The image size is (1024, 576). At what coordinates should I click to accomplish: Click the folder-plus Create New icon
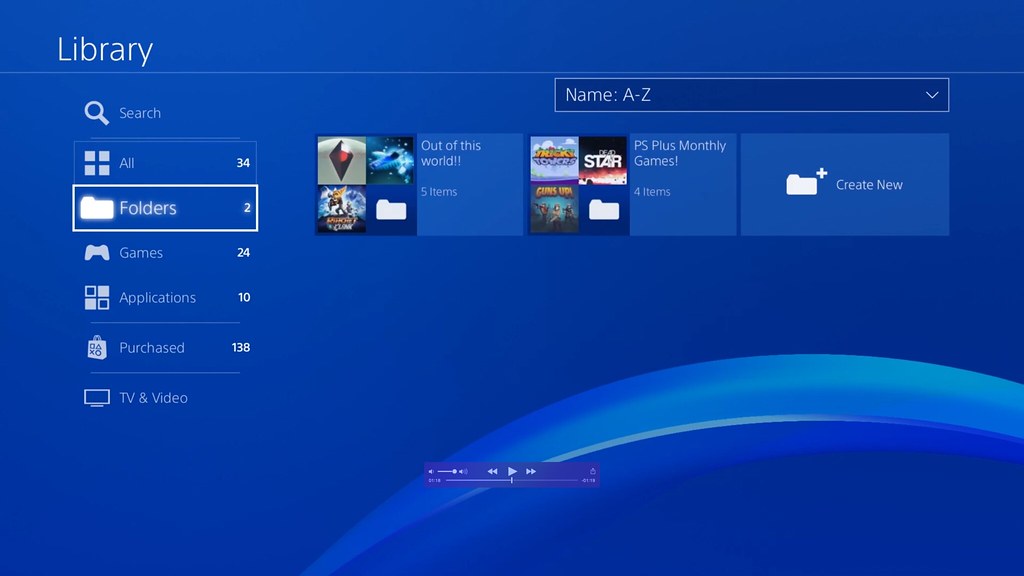[x=806, y=183]
